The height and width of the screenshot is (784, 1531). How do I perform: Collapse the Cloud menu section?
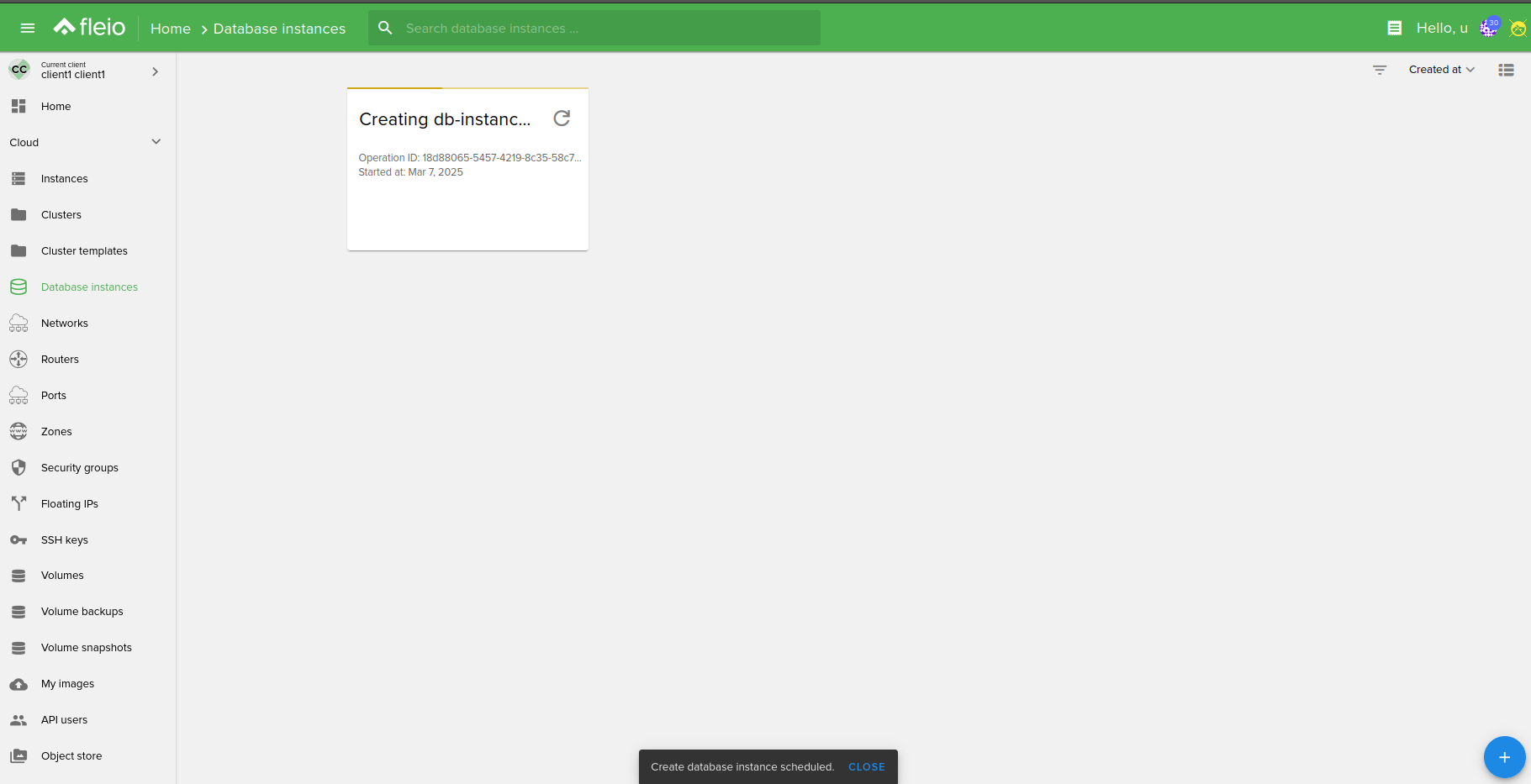point(156,142)
